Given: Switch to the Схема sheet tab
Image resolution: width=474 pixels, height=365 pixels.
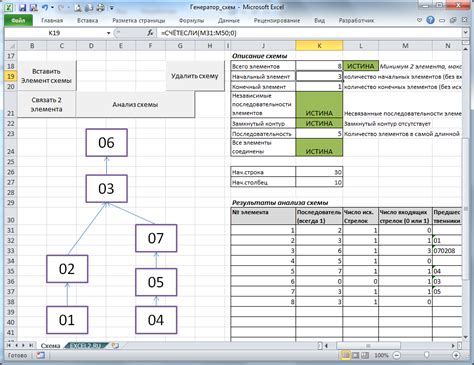Looking at the screenshot, I should [x=50, y=346].
